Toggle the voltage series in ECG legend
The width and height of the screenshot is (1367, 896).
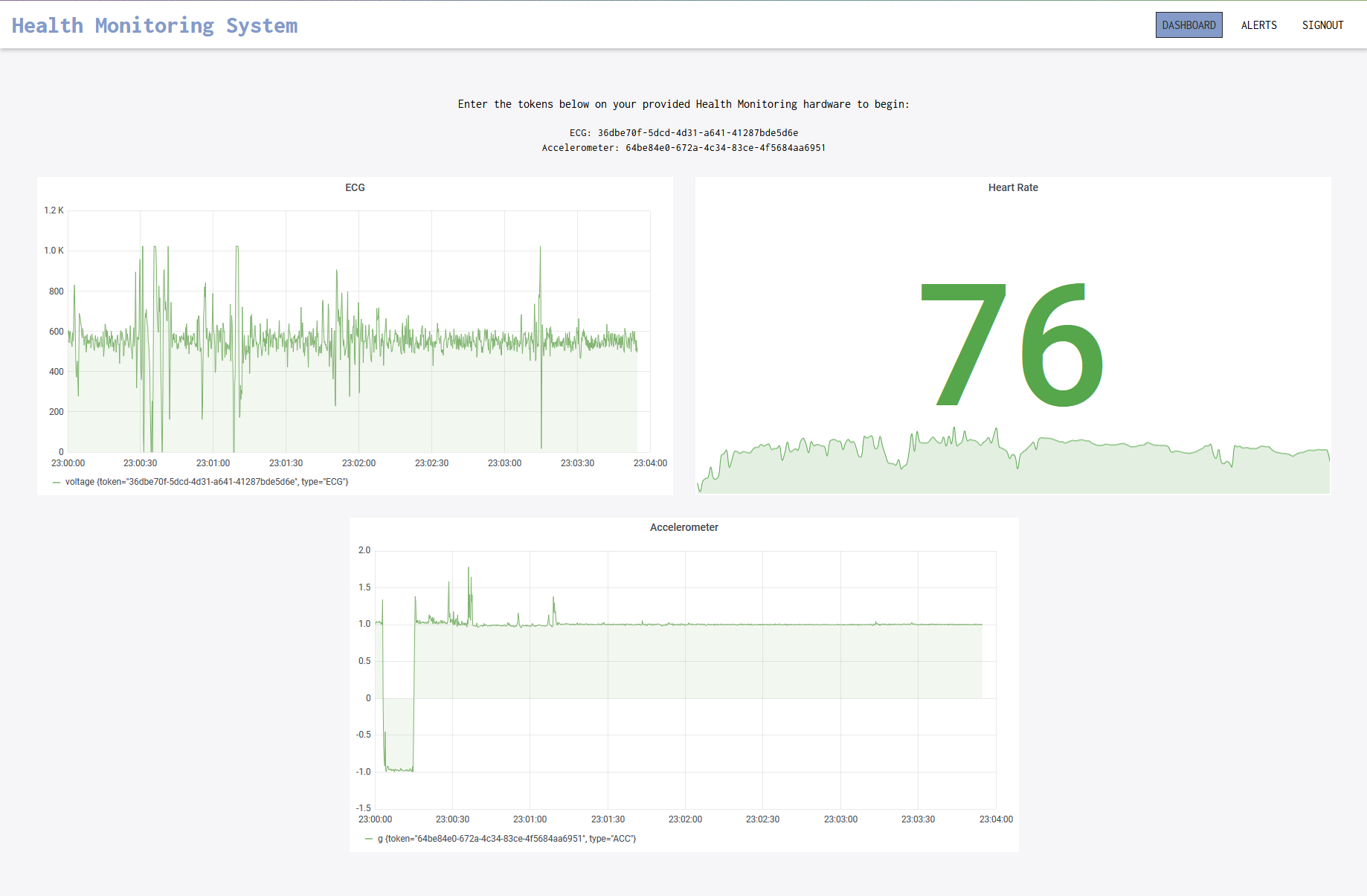(207, 482)
